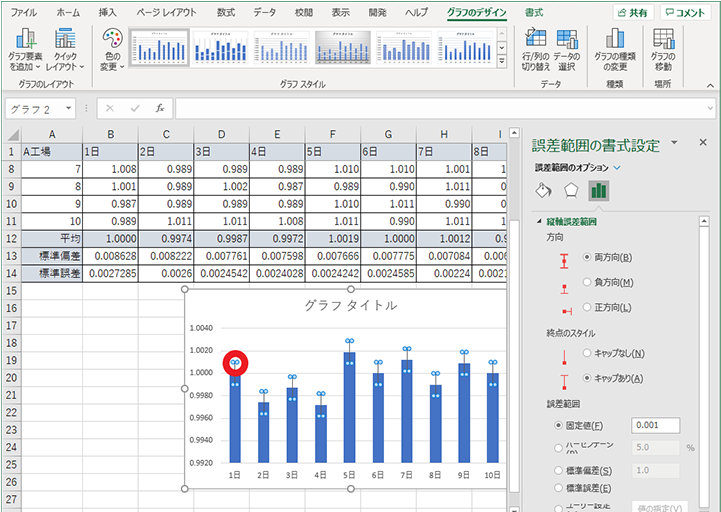Open the Formulas (数式) tab
The image size is (721, 512).
pyautogui.click(x=226, y=12)
